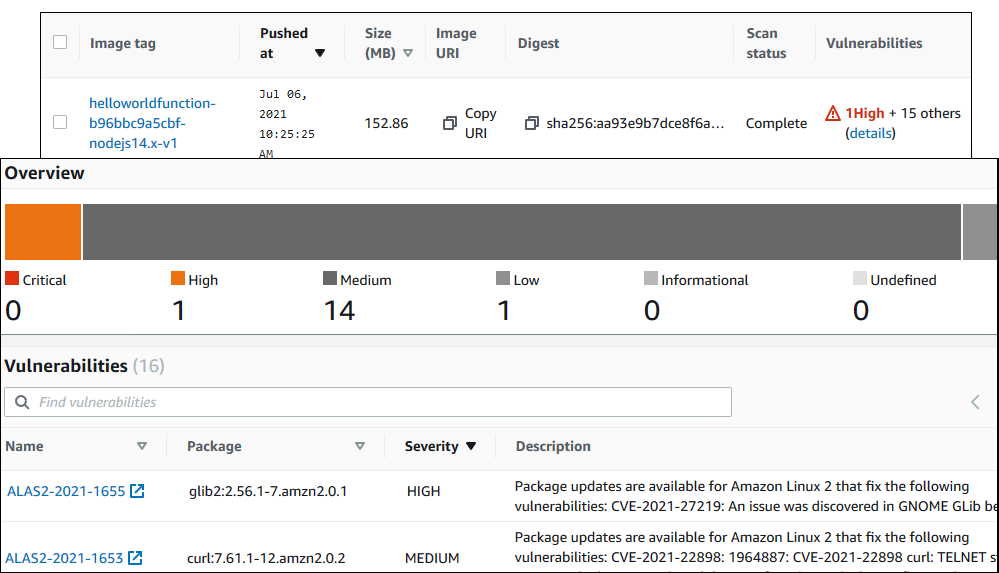The image size is (999, 573).
Task: Sort by Size (MB) column arrow
Action: click(408, 54)
